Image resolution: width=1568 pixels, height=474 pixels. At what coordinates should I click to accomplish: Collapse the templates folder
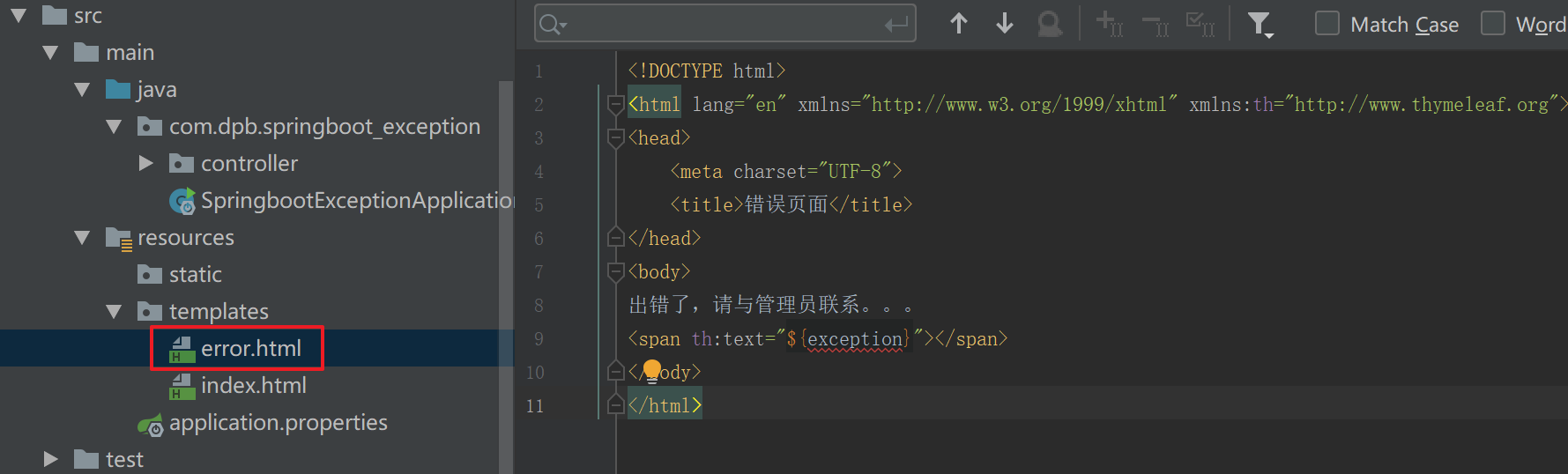114,312
